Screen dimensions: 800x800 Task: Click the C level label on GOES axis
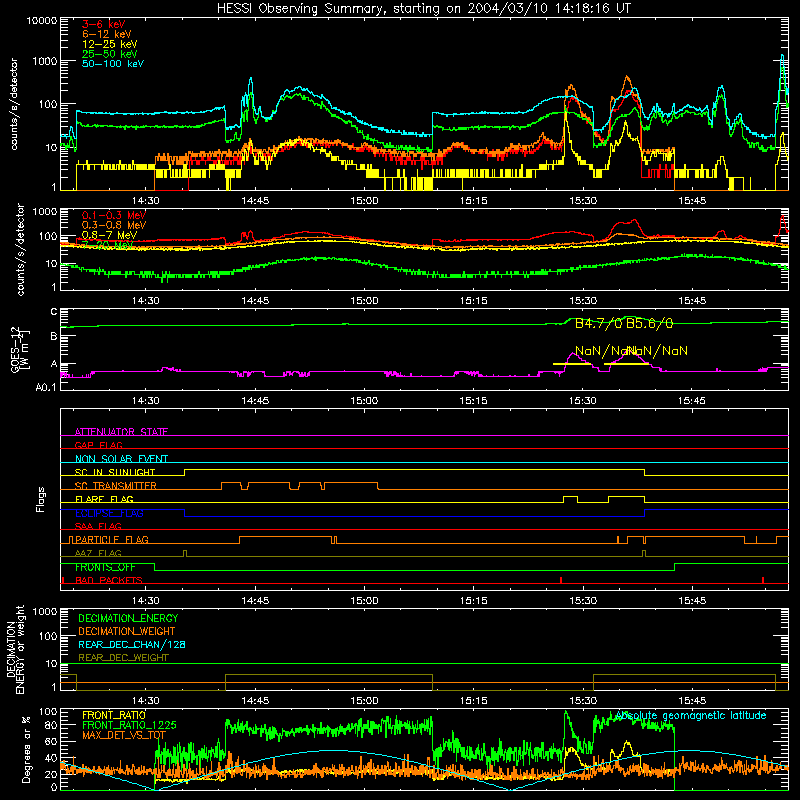coord(54,312)
